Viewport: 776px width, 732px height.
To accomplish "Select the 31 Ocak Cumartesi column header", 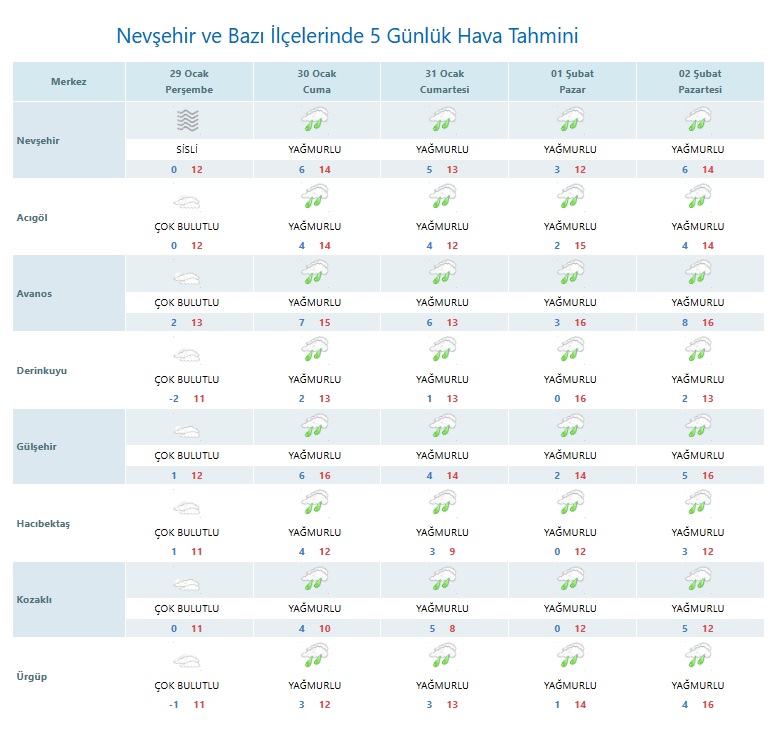I will [x=443, y=82].
